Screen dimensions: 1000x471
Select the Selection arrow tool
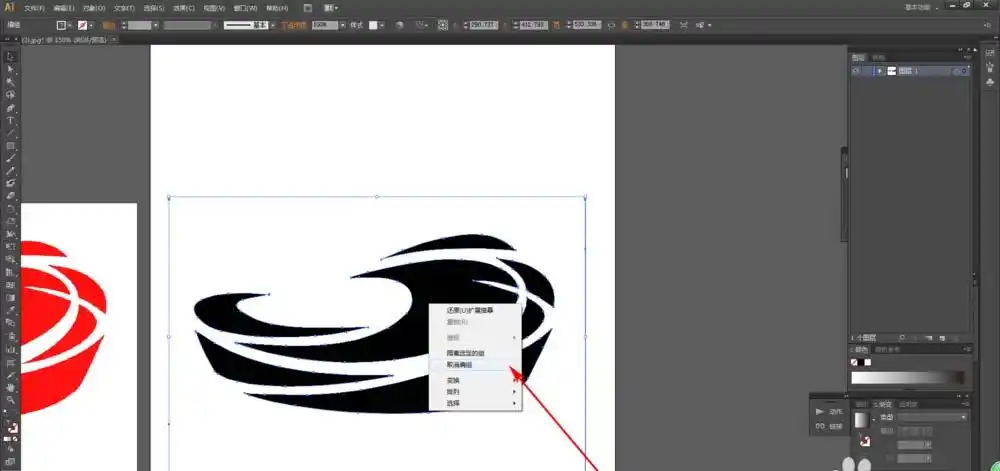pos(11,56)
